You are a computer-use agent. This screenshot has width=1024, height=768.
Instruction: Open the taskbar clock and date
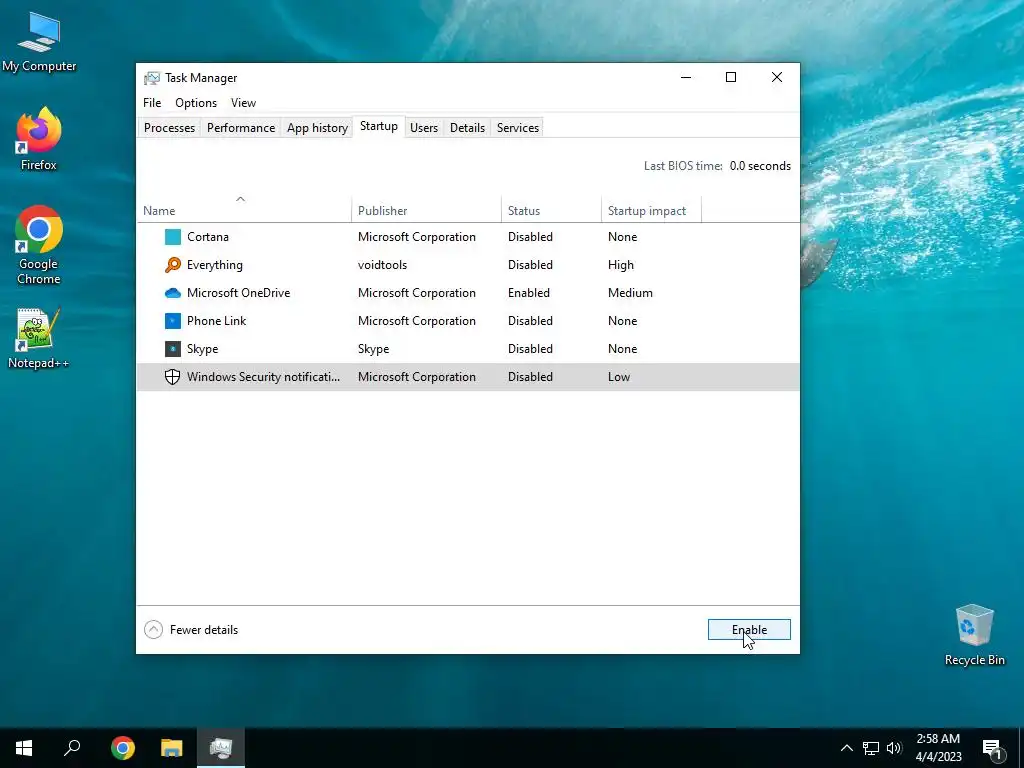(x=938, y=748)
